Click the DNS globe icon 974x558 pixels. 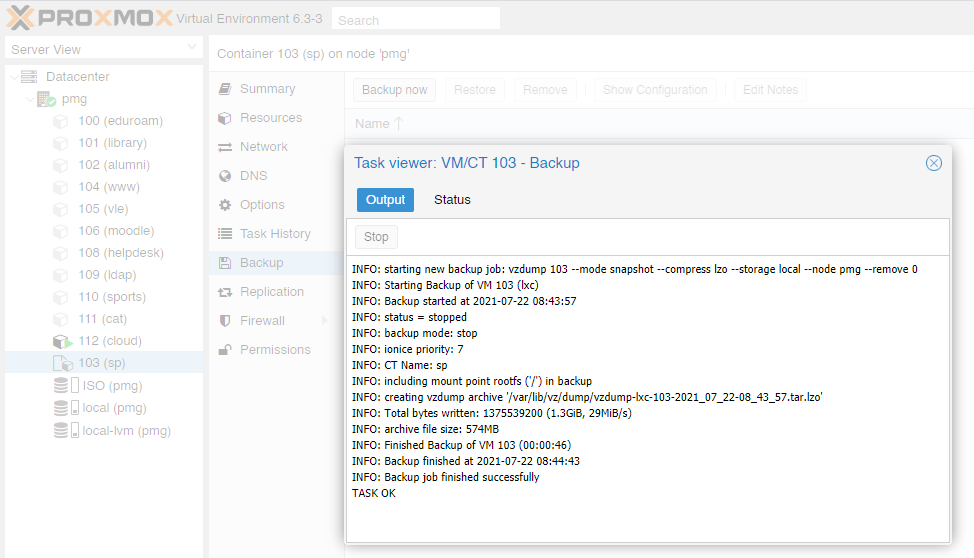225,176
